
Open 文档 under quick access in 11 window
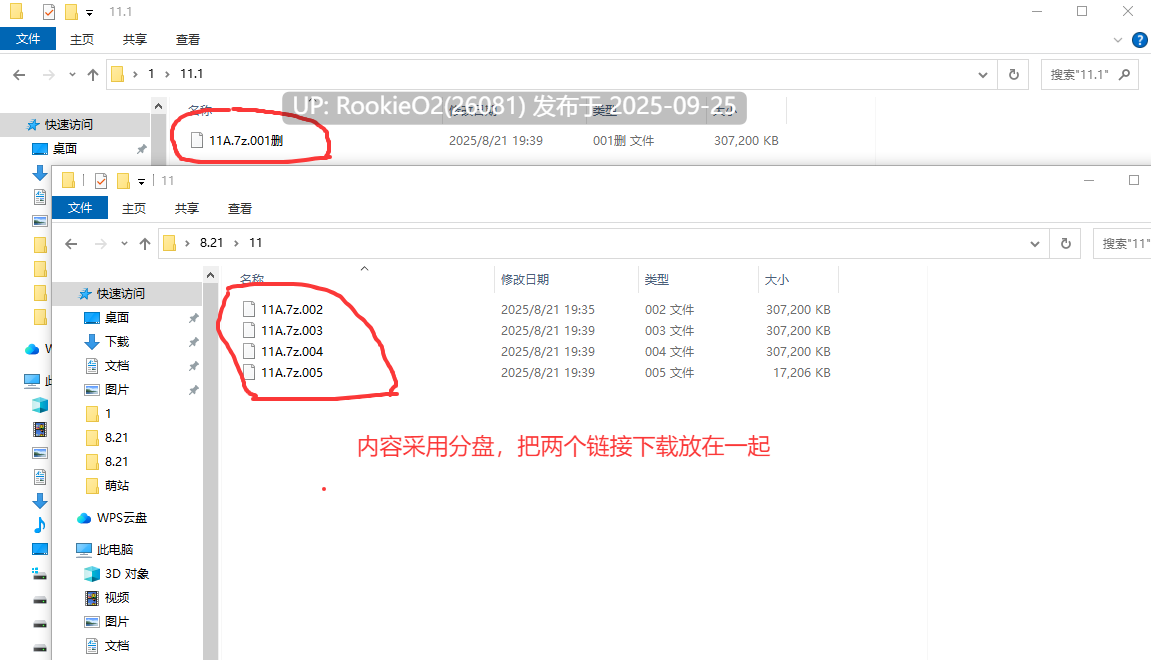click(117, 366)
